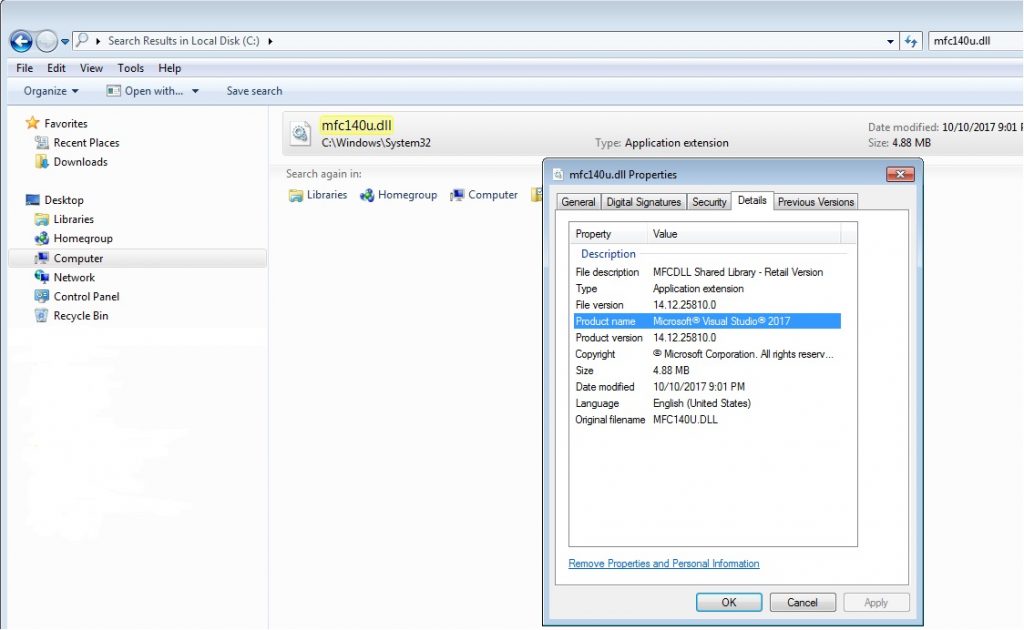Switch to the Digital Signatures tab

(643, 202)
